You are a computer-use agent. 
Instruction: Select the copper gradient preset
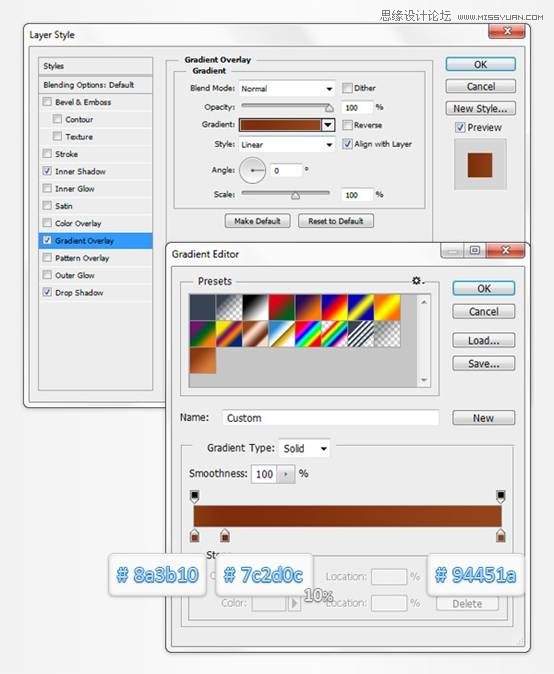(255, 334)
